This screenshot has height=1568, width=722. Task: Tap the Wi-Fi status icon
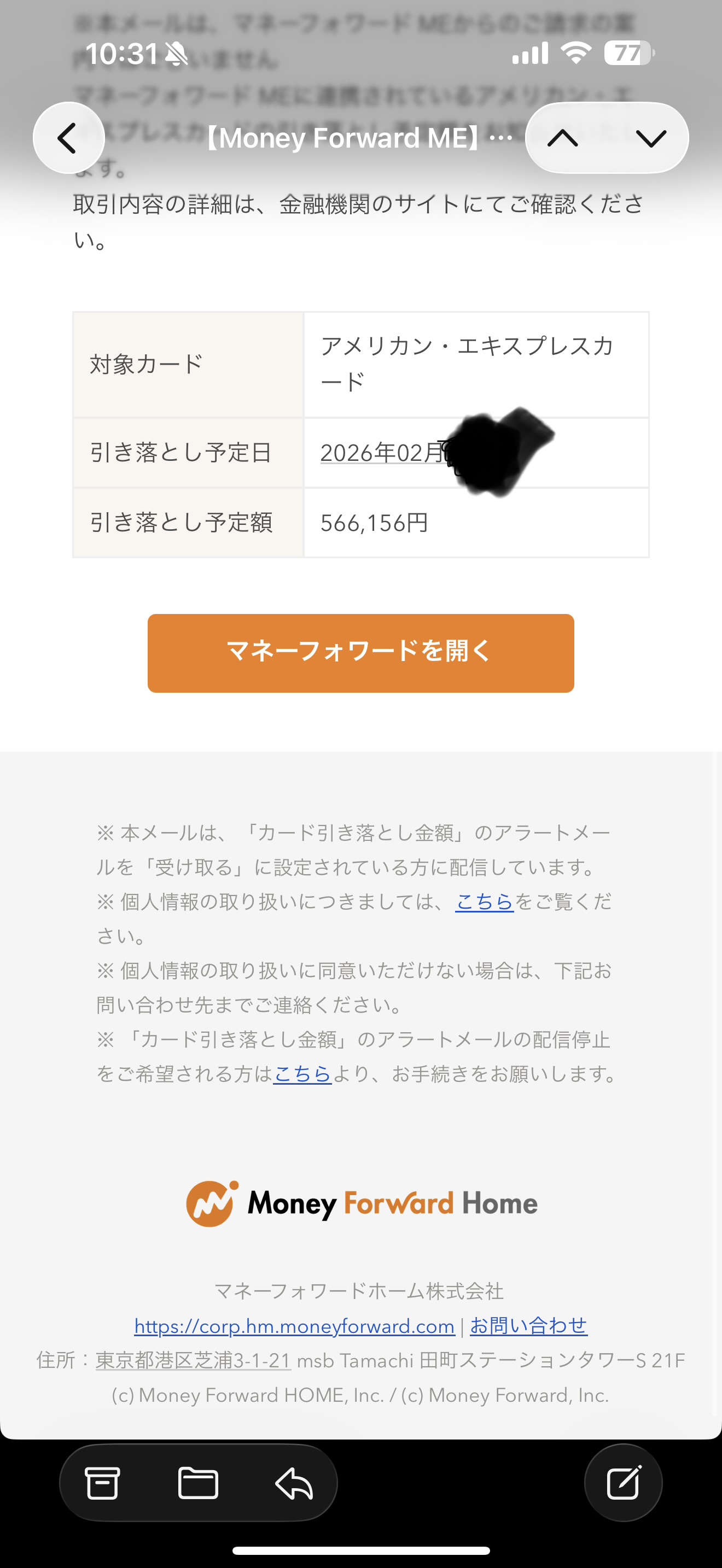click(x=576, y=53)
